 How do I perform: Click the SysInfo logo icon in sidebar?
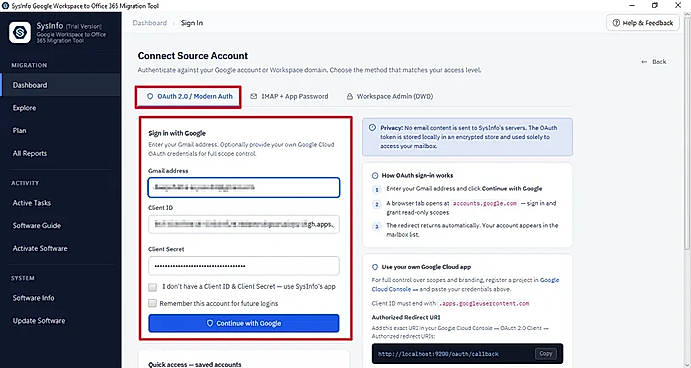pos(20,33)
